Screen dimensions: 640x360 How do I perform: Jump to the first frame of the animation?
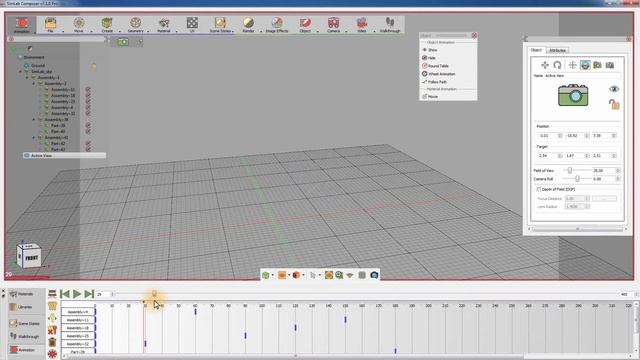(x=64, y=294)
